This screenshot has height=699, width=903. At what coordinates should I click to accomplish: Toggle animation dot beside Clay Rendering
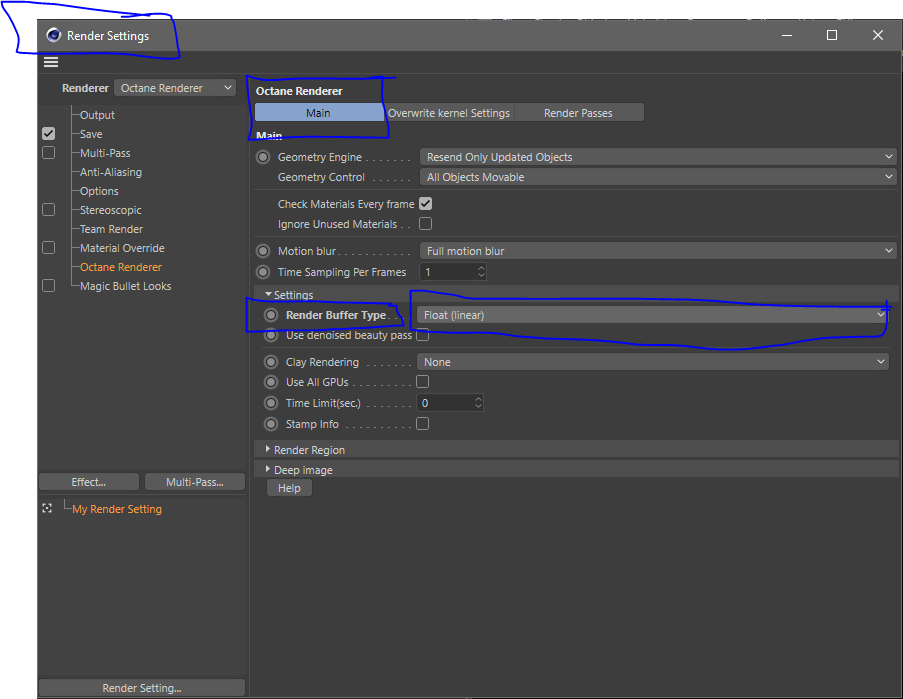pos(271,362)
